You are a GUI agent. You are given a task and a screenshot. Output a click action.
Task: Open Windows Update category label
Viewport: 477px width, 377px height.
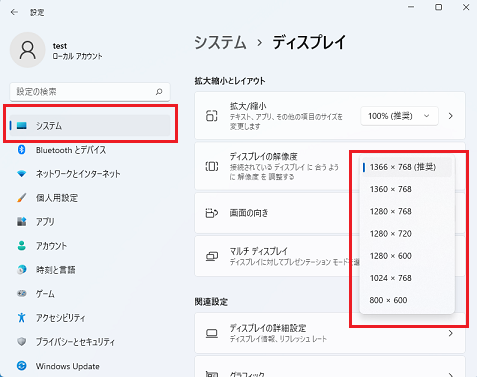coord(68,366)
